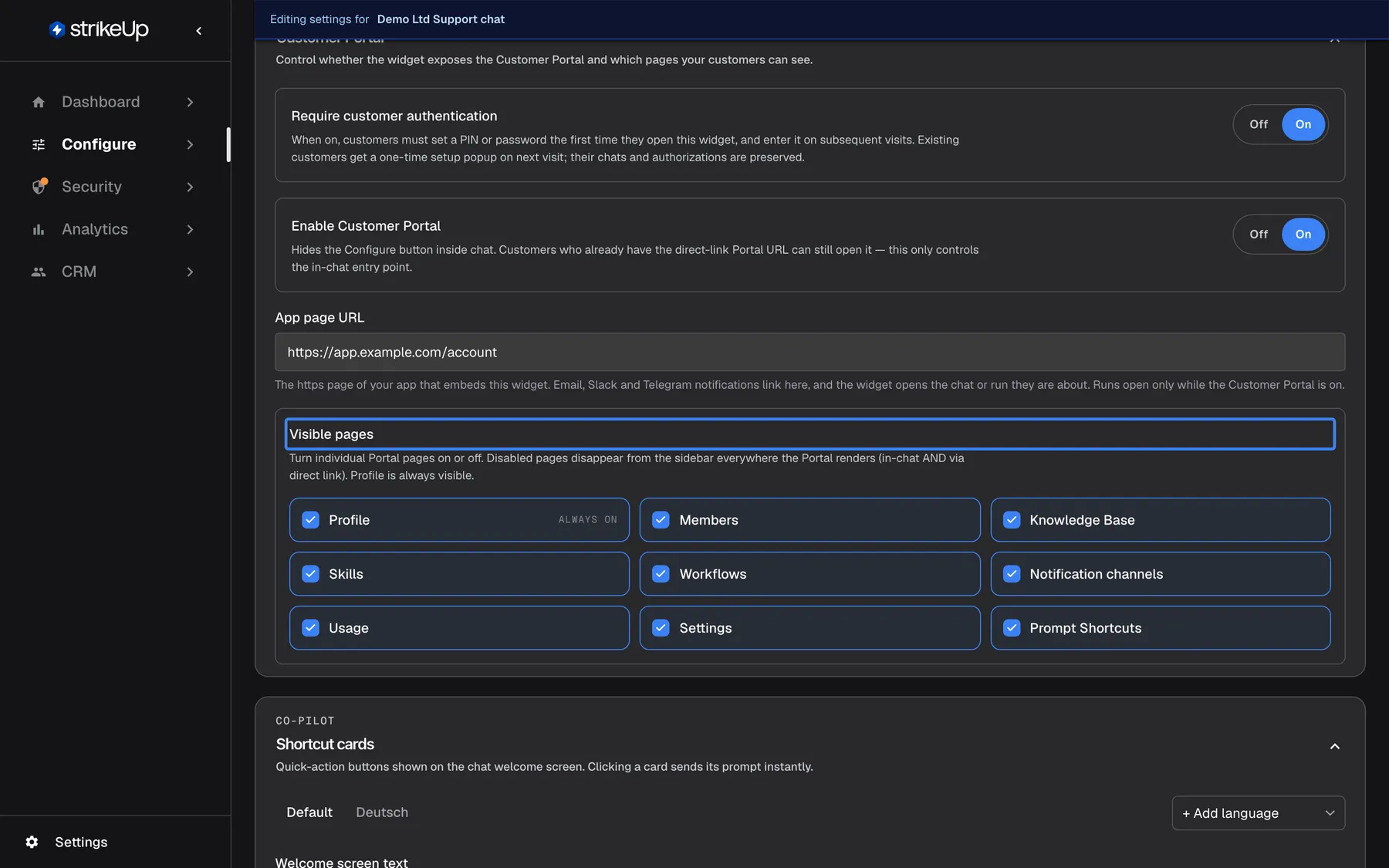1389x868 pixels.
Task: Click the strikeUp logo
Action: [99, 29]
